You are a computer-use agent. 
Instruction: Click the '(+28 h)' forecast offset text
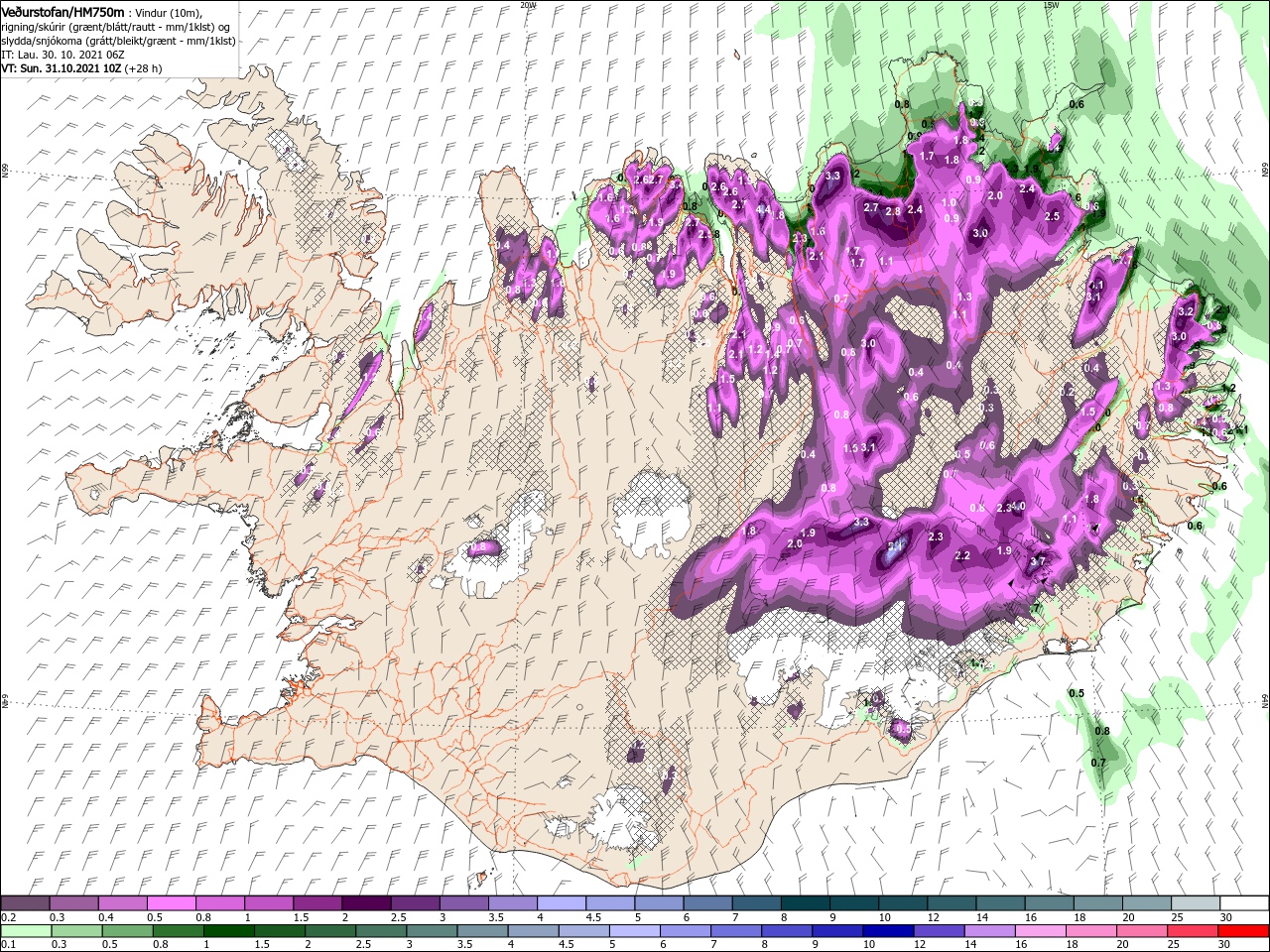[144, 68]
